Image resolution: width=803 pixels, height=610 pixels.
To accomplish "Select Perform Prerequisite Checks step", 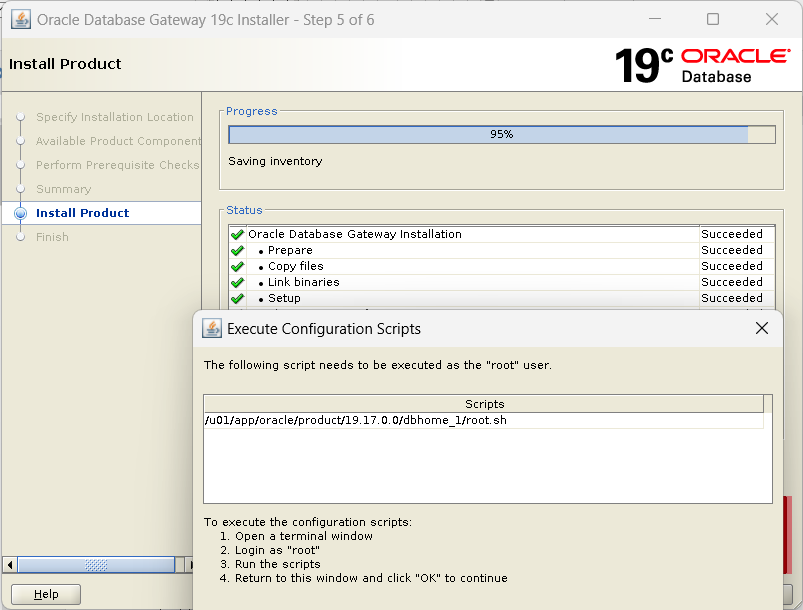I will click(117, 165).
